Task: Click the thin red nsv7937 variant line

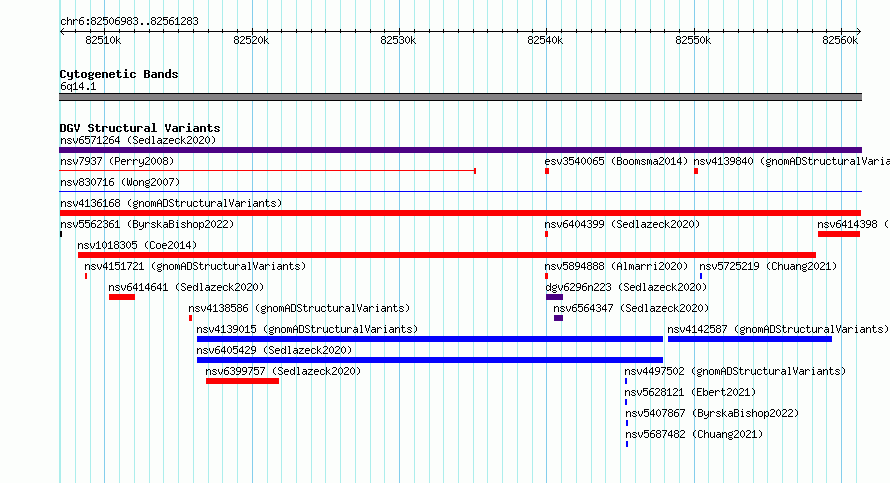Action: (267, 170)
